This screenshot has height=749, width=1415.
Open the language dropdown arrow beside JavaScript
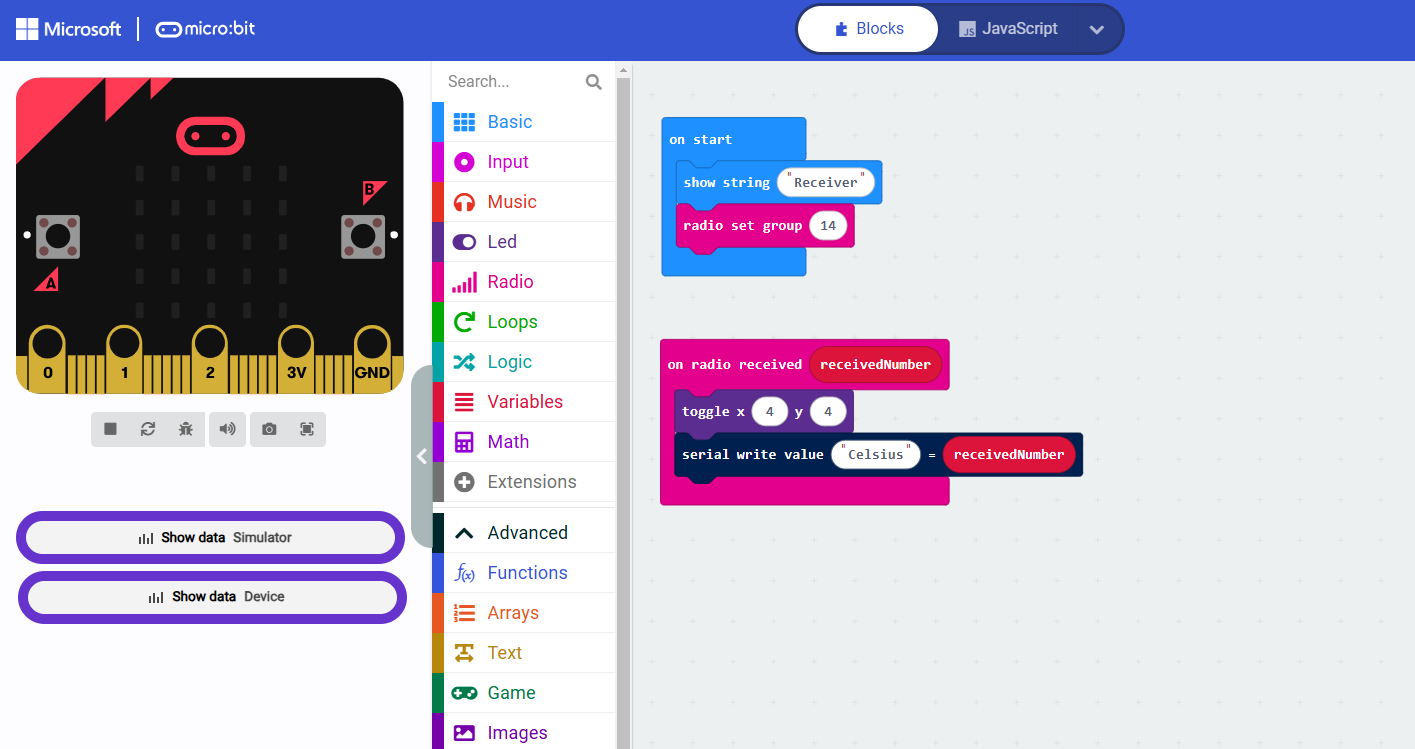(x=1096, y=29)
